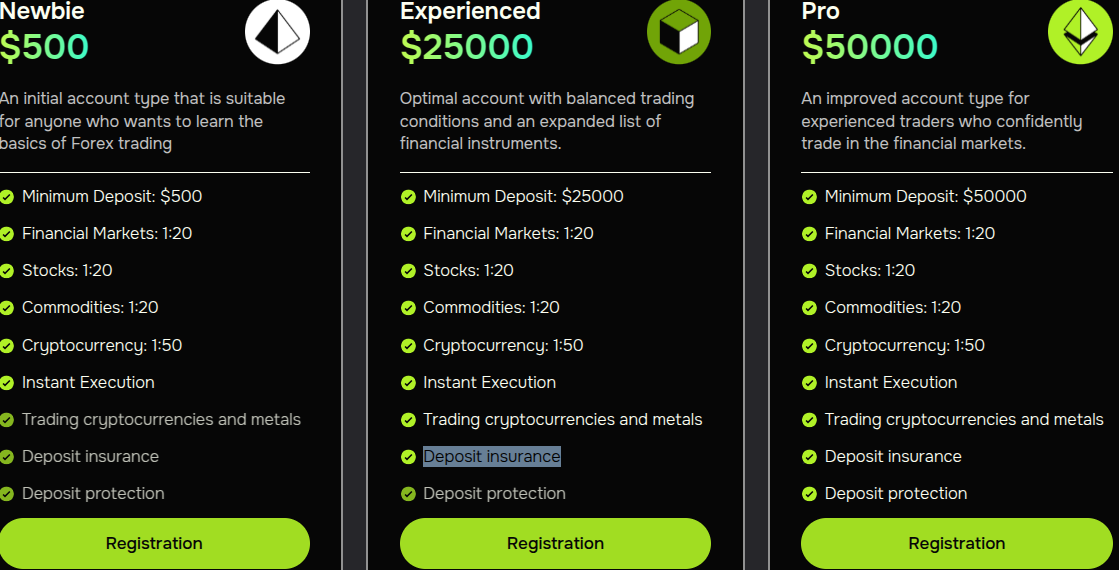
Task: Click the checkmark next to Newbie Stocks: 1:20
Action: 6,270
